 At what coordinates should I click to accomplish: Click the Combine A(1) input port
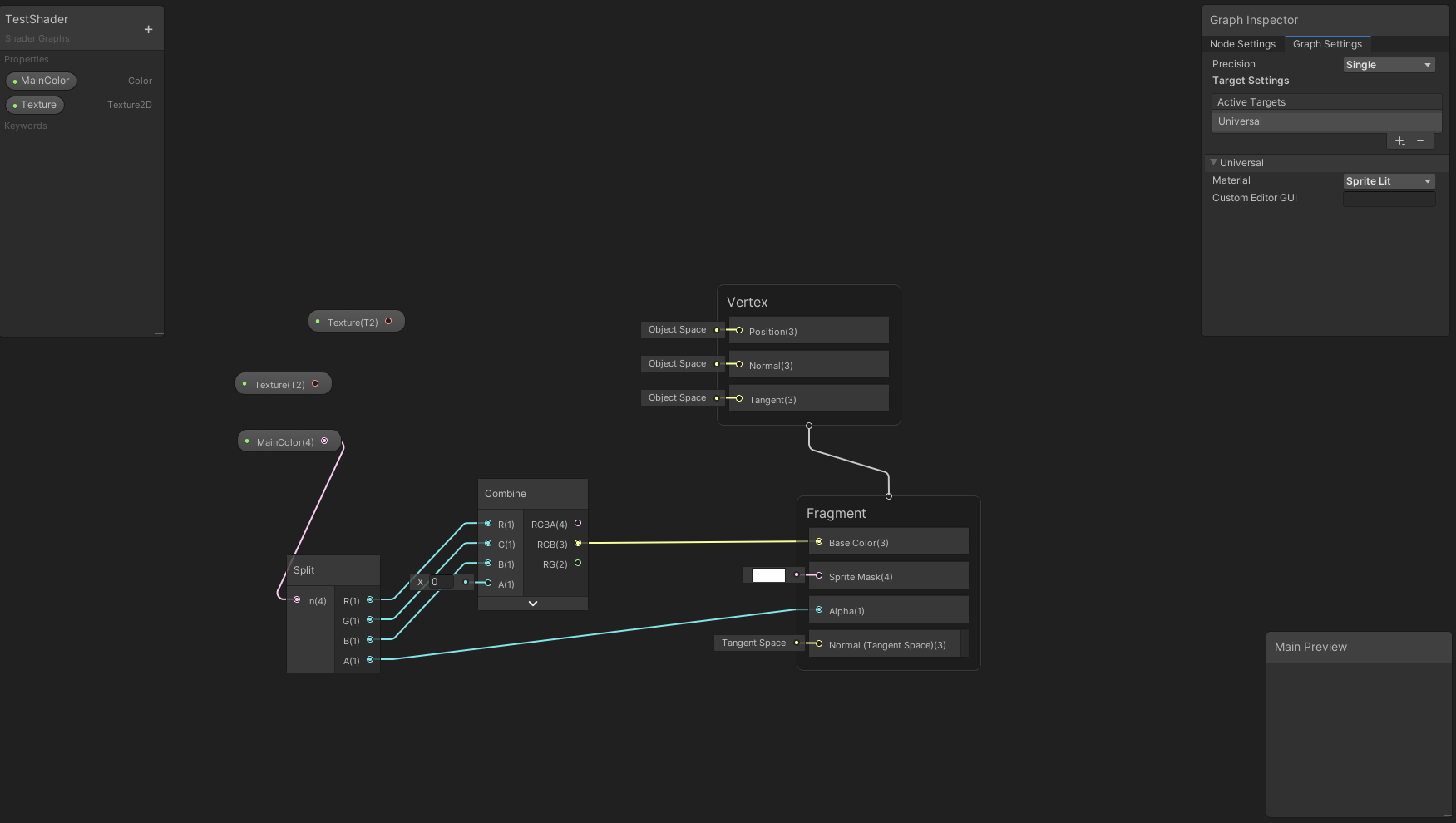(x=488, y=583)
